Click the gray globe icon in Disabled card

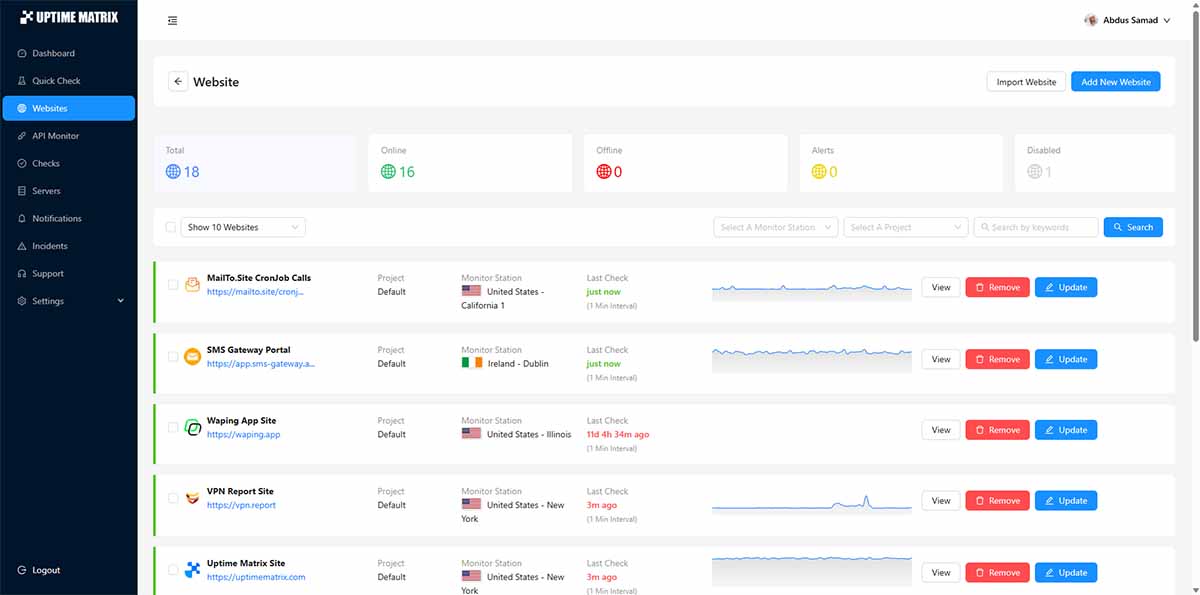pos(1035,172)
